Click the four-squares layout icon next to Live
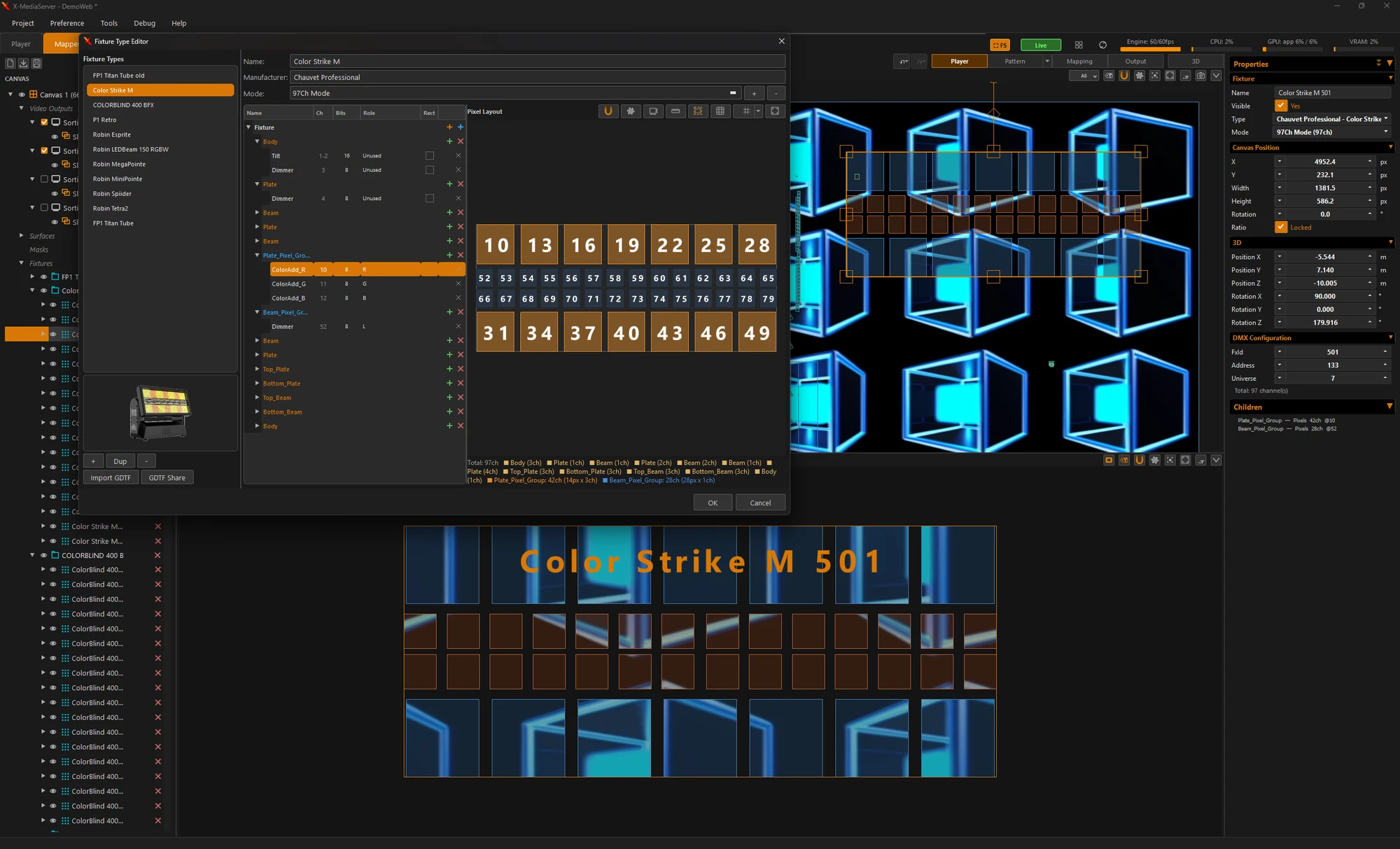1400x849 pixels. pos(1079,45)
